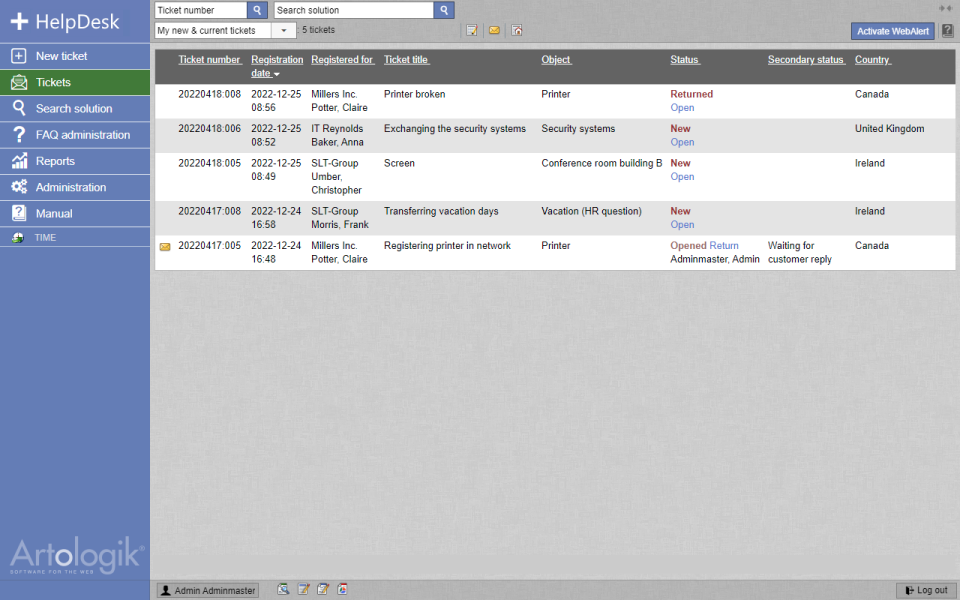Open the ticket titled Printer broken via its Open link
This screenshot has width=960, height=600.
click(681, 107)
